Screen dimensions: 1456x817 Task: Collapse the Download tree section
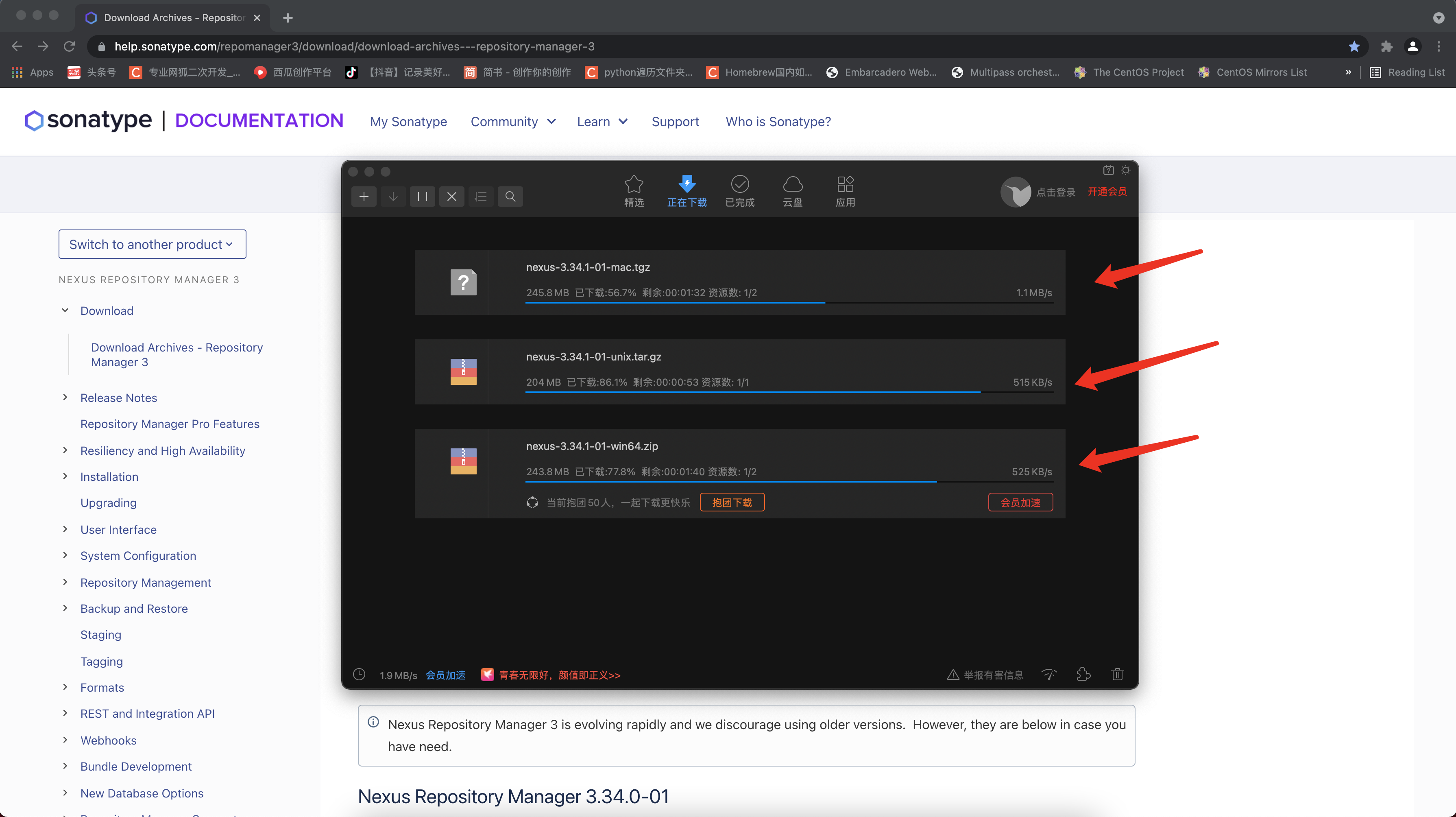coord(65,310)
